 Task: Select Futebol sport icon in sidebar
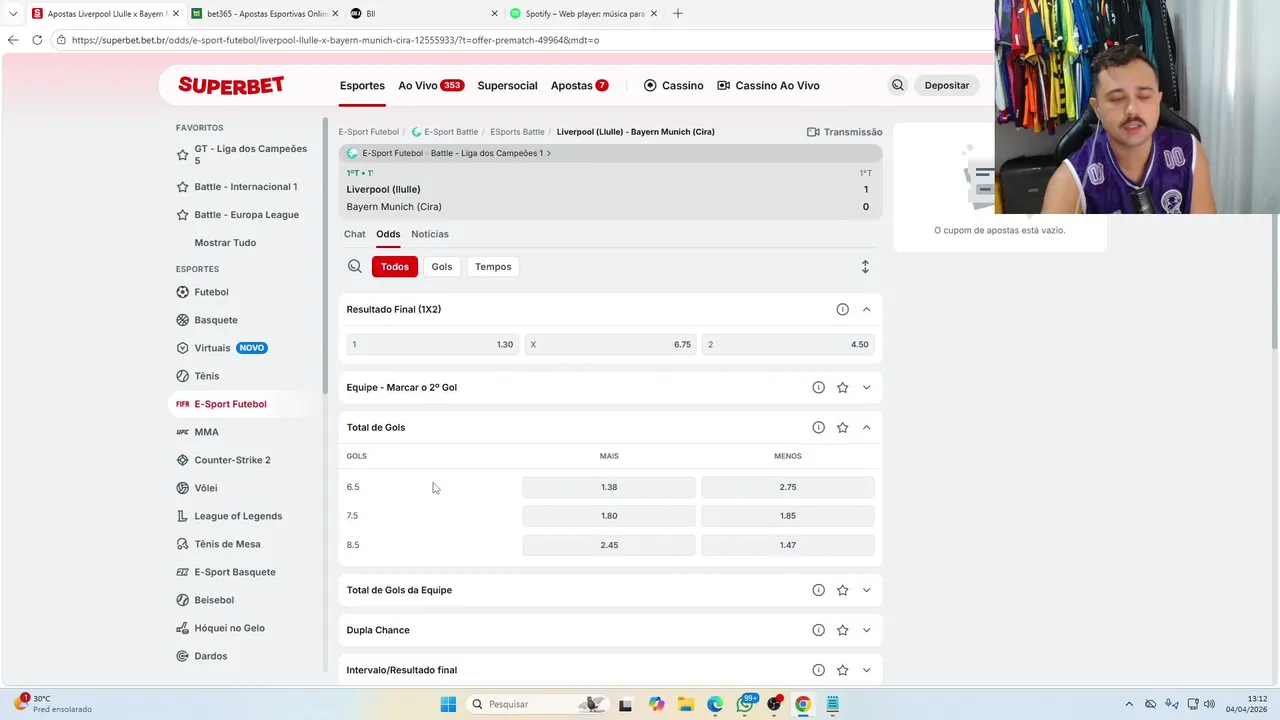[x=182, y=292]
